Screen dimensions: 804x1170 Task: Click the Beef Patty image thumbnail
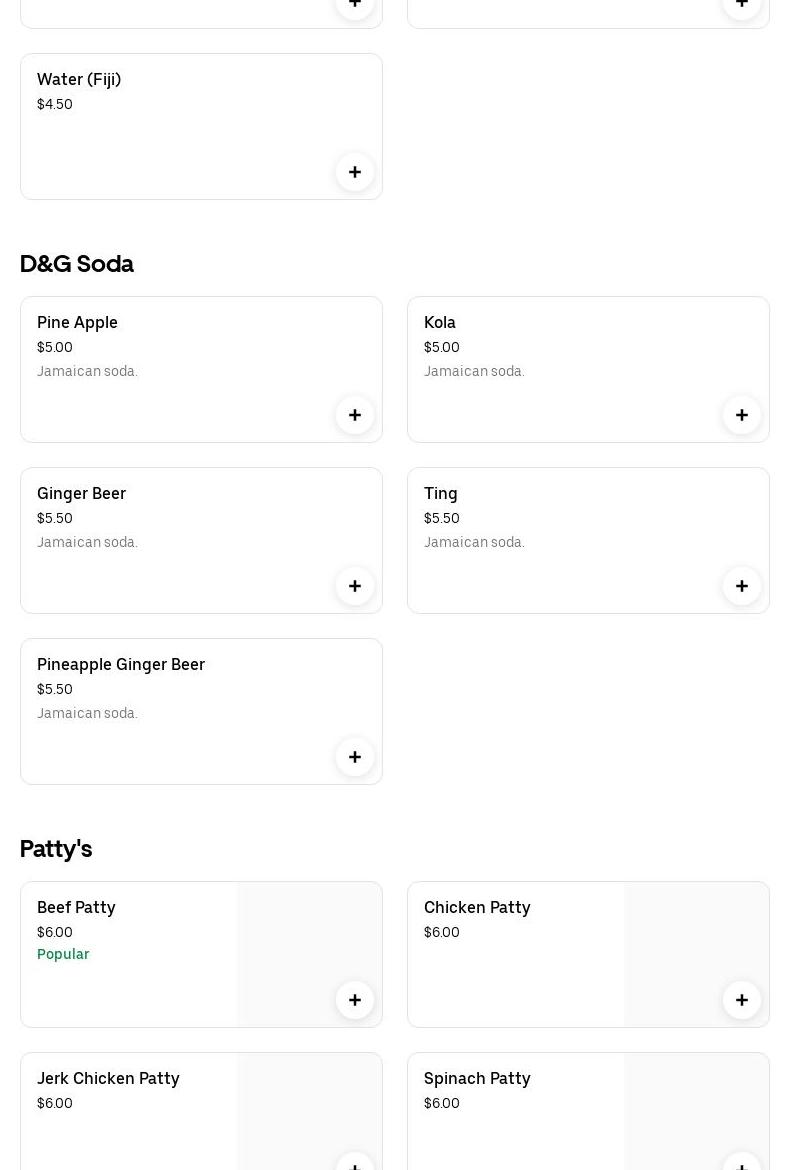pos(300,940)
